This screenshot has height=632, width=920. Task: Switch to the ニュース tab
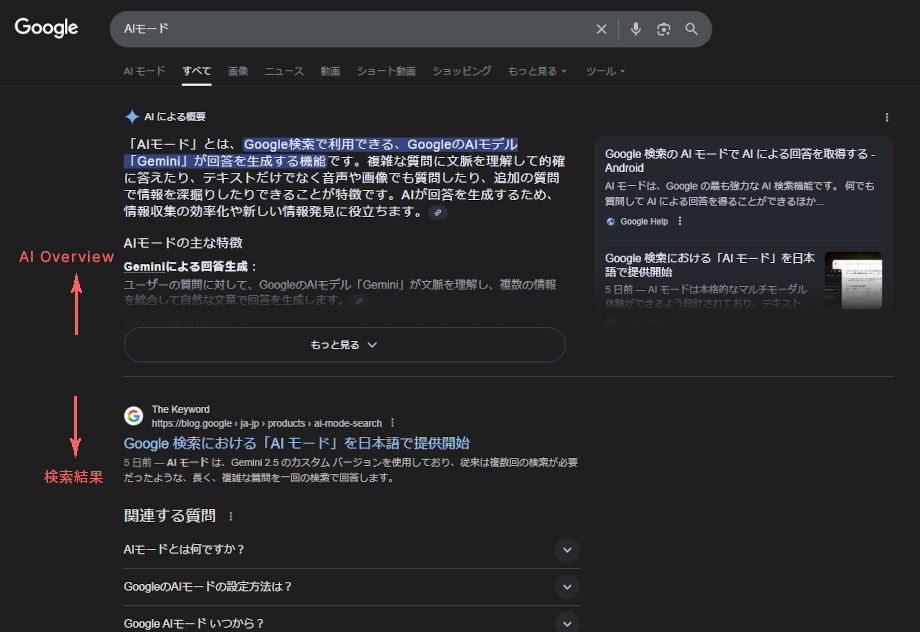(x=284, y=71)
